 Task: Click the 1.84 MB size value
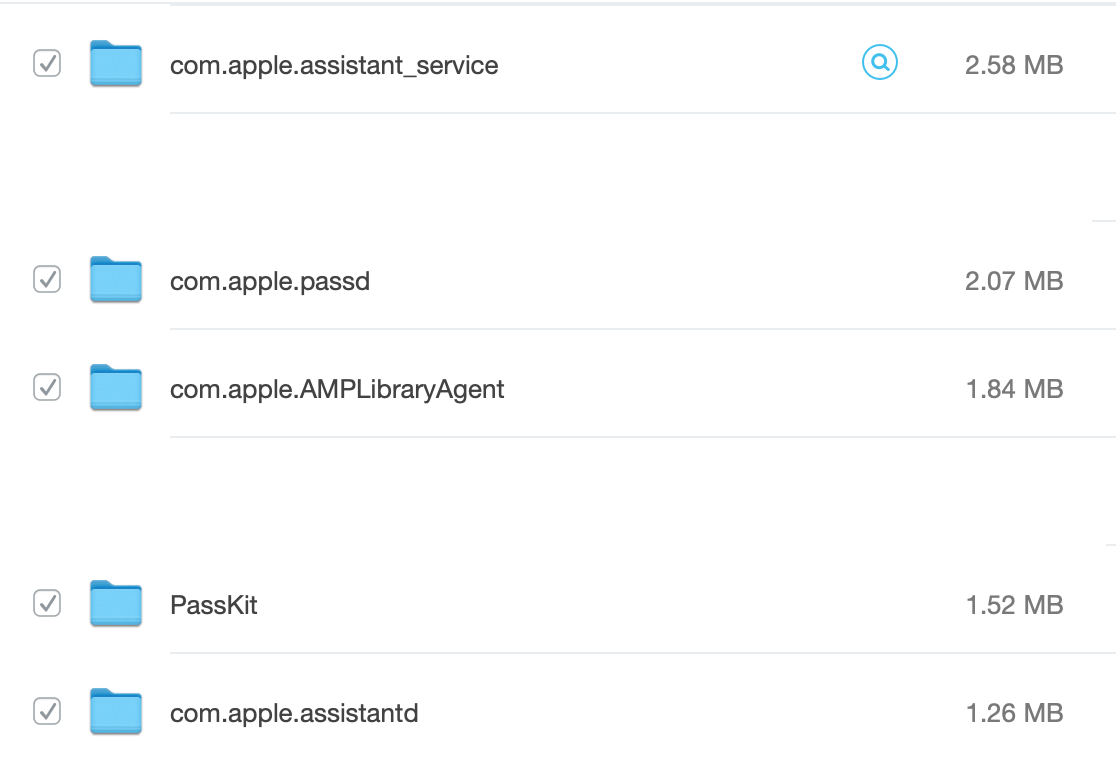coord(1013,389)
